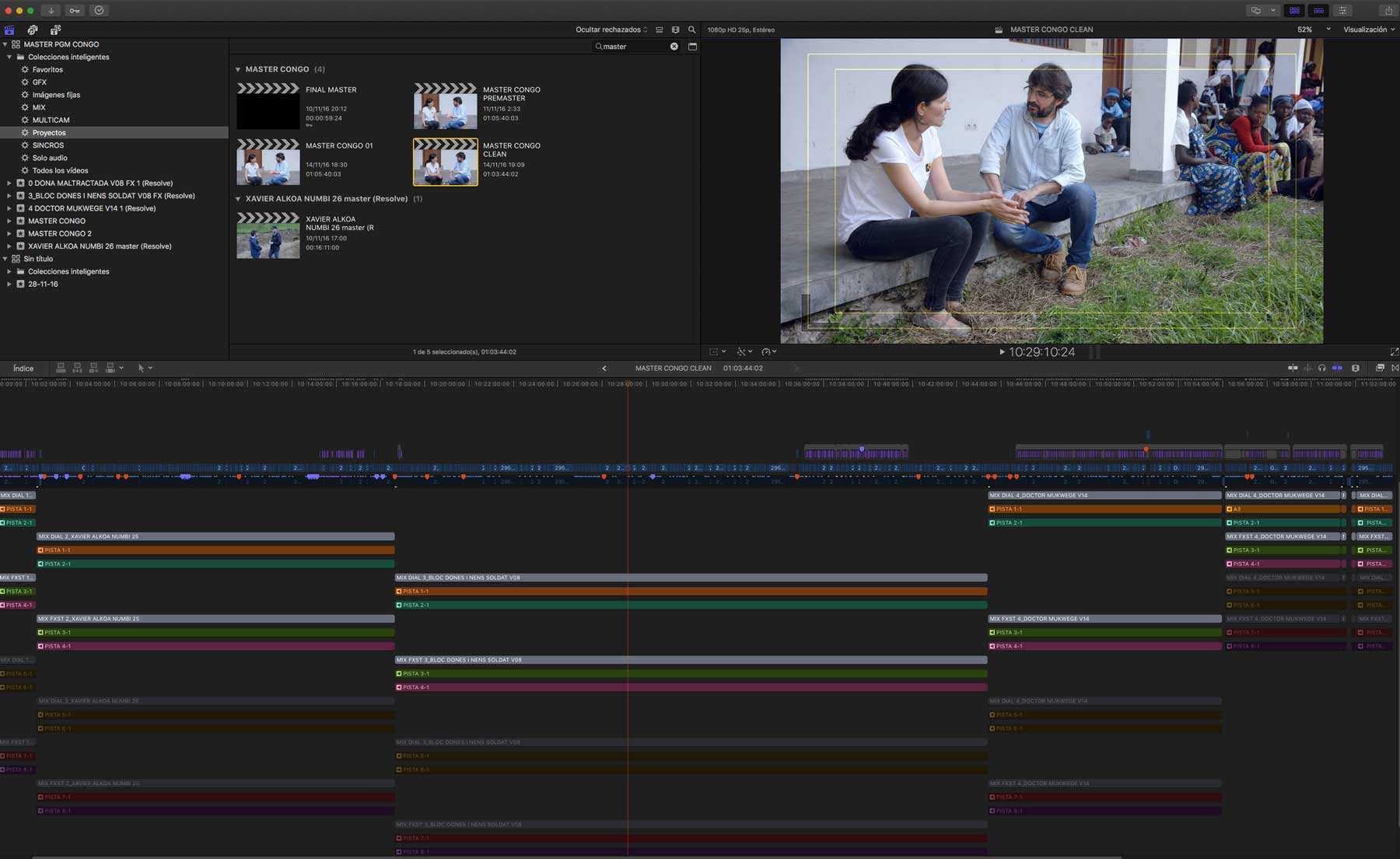Show the Libraries sidebar clapper icon

(x=9, y=30)
